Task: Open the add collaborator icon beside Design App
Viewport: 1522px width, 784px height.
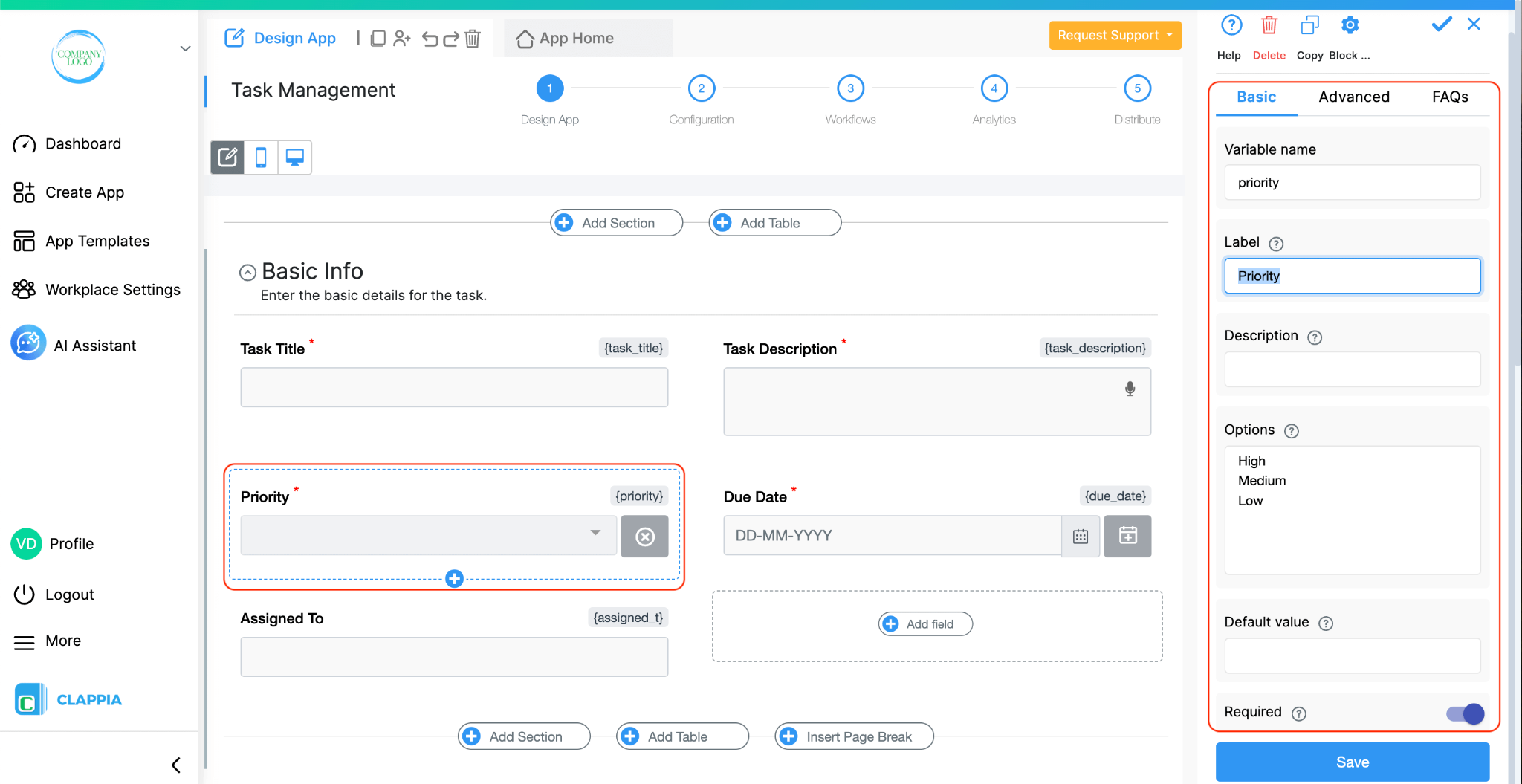Action: (402, 38)
